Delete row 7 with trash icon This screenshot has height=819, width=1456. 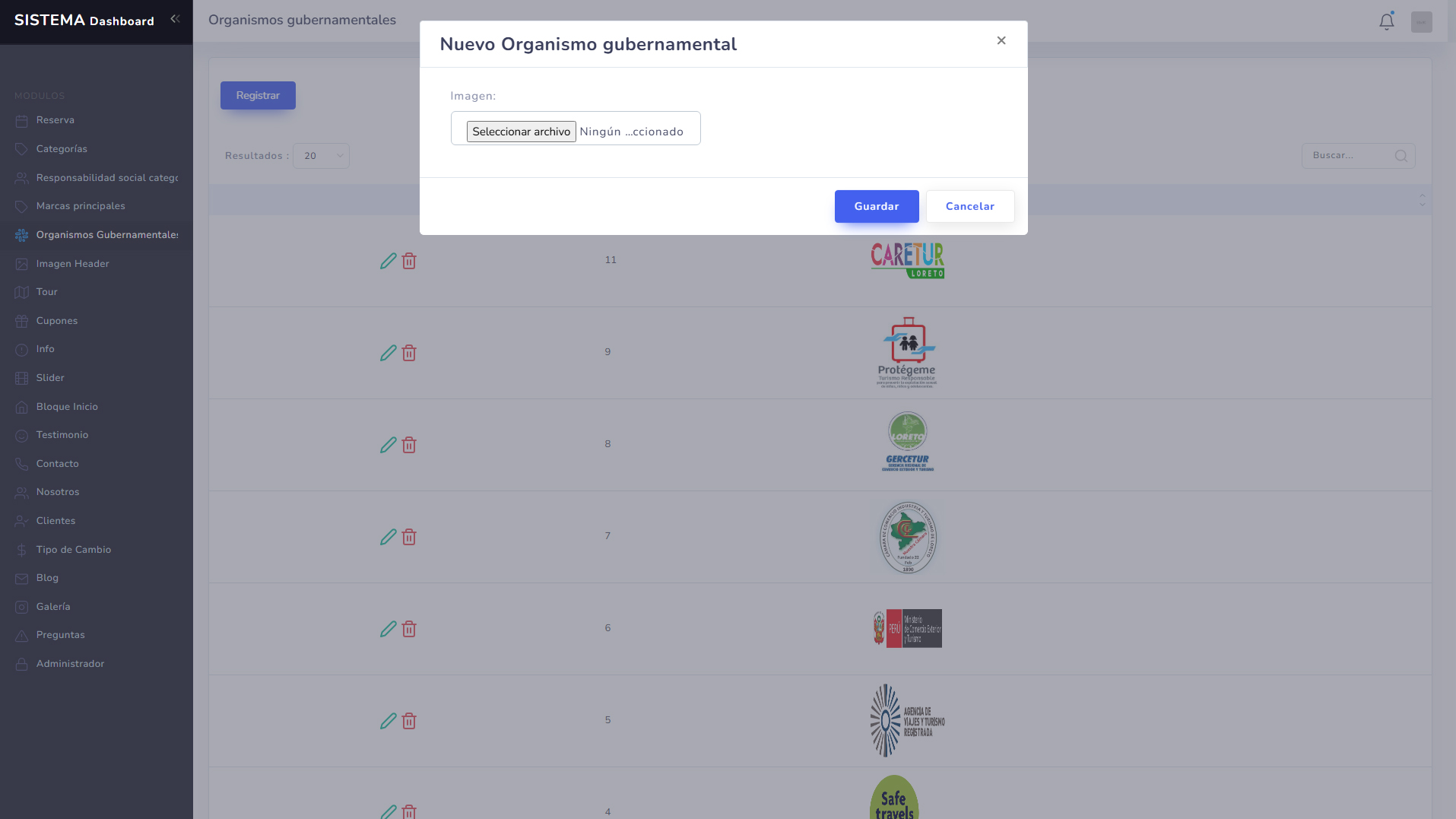coord(409,537)
